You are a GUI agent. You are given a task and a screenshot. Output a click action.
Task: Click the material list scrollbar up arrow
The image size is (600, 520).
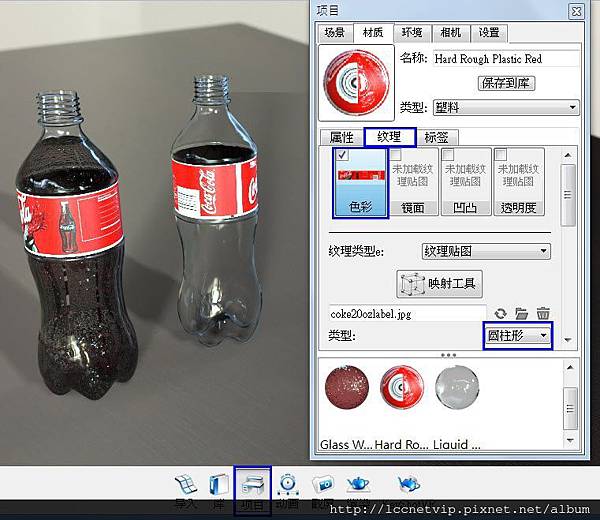(570, 367)
